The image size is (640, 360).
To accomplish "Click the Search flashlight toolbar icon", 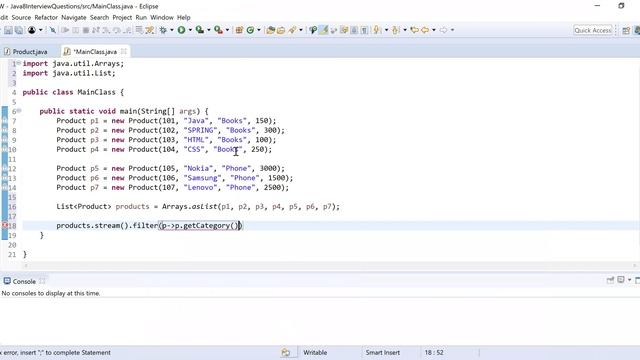I will coord(292,30).
